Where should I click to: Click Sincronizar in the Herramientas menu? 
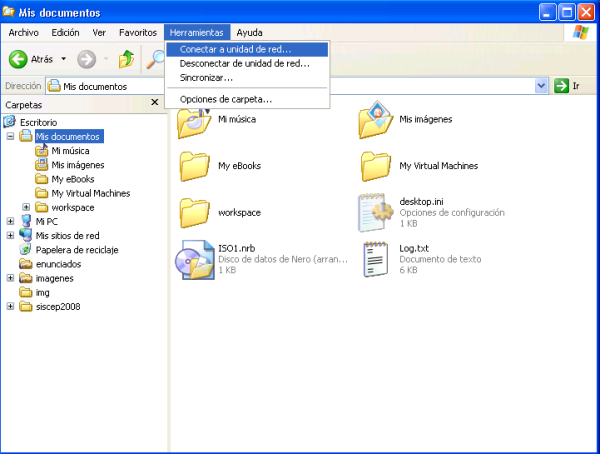206,77
